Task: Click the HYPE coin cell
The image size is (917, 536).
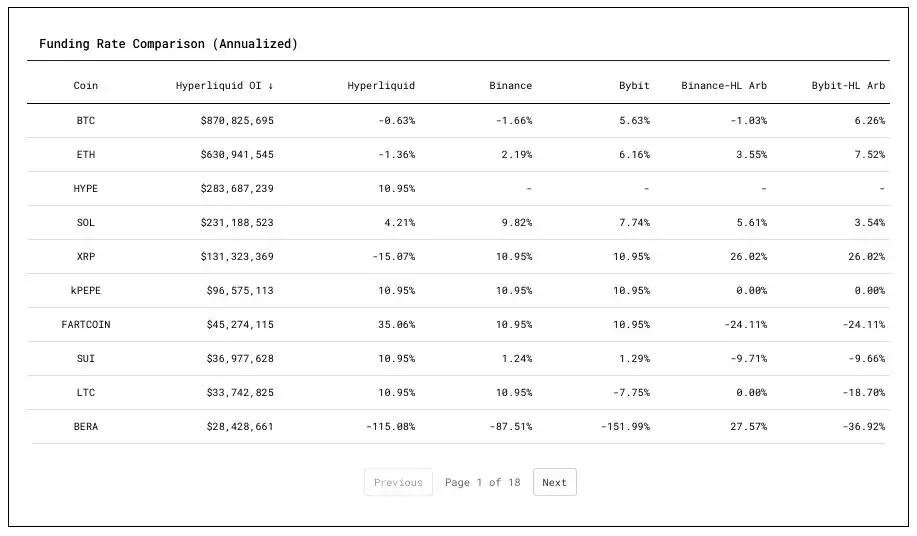Action: tap(86, 189)
